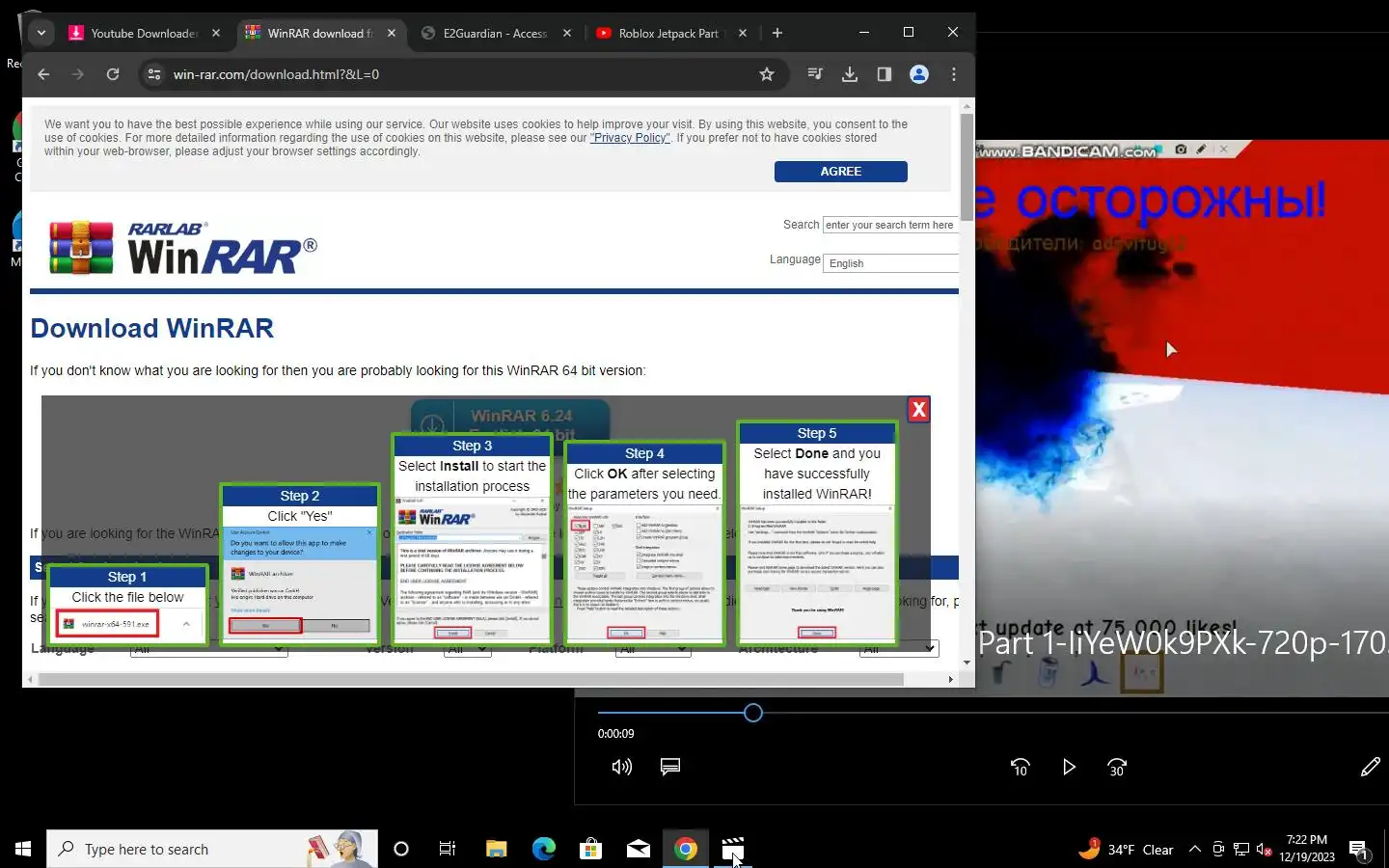Open a new Chrome tab
This screenshot has height=868, width=1389.
pos(777,33)
